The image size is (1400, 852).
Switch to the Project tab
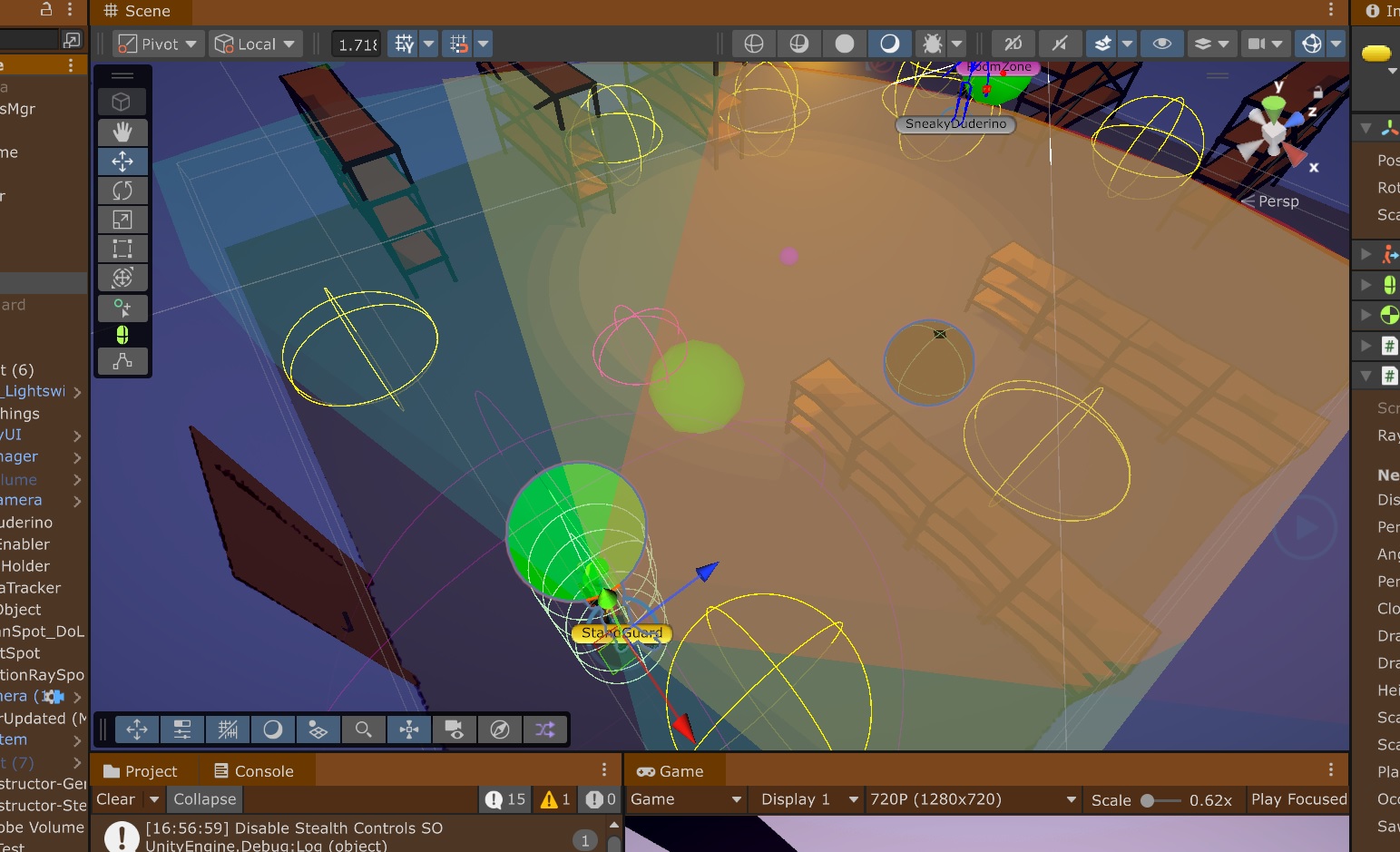click(141, 771)
